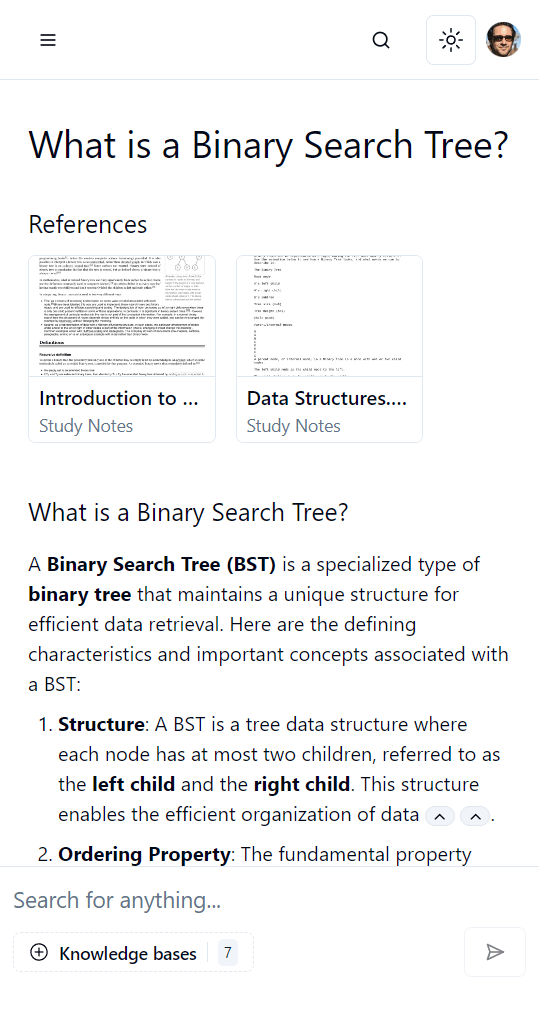The width and height of the screenshot is (539, 1029).
Task: Expand the first citation chevron after 'data'
Action: click(440, 816)
